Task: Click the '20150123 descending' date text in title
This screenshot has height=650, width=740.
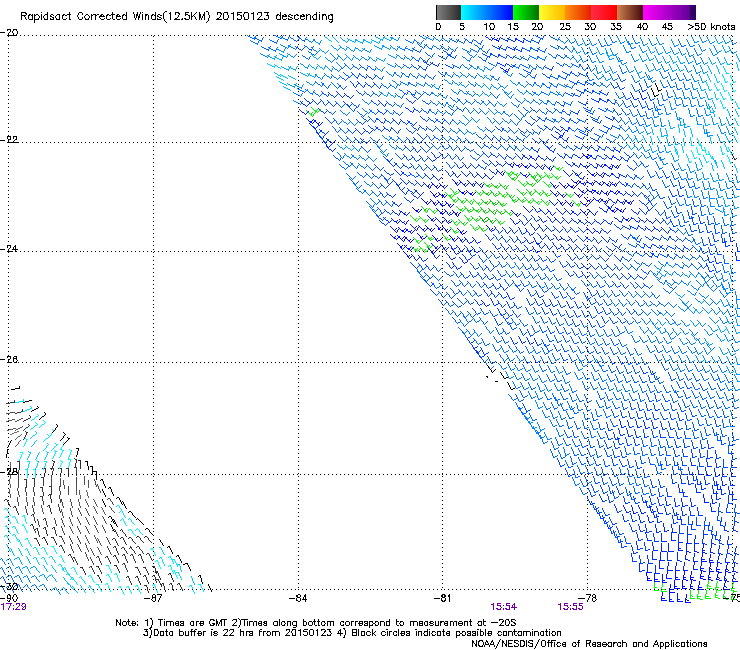Action: [x=274, y=17]
